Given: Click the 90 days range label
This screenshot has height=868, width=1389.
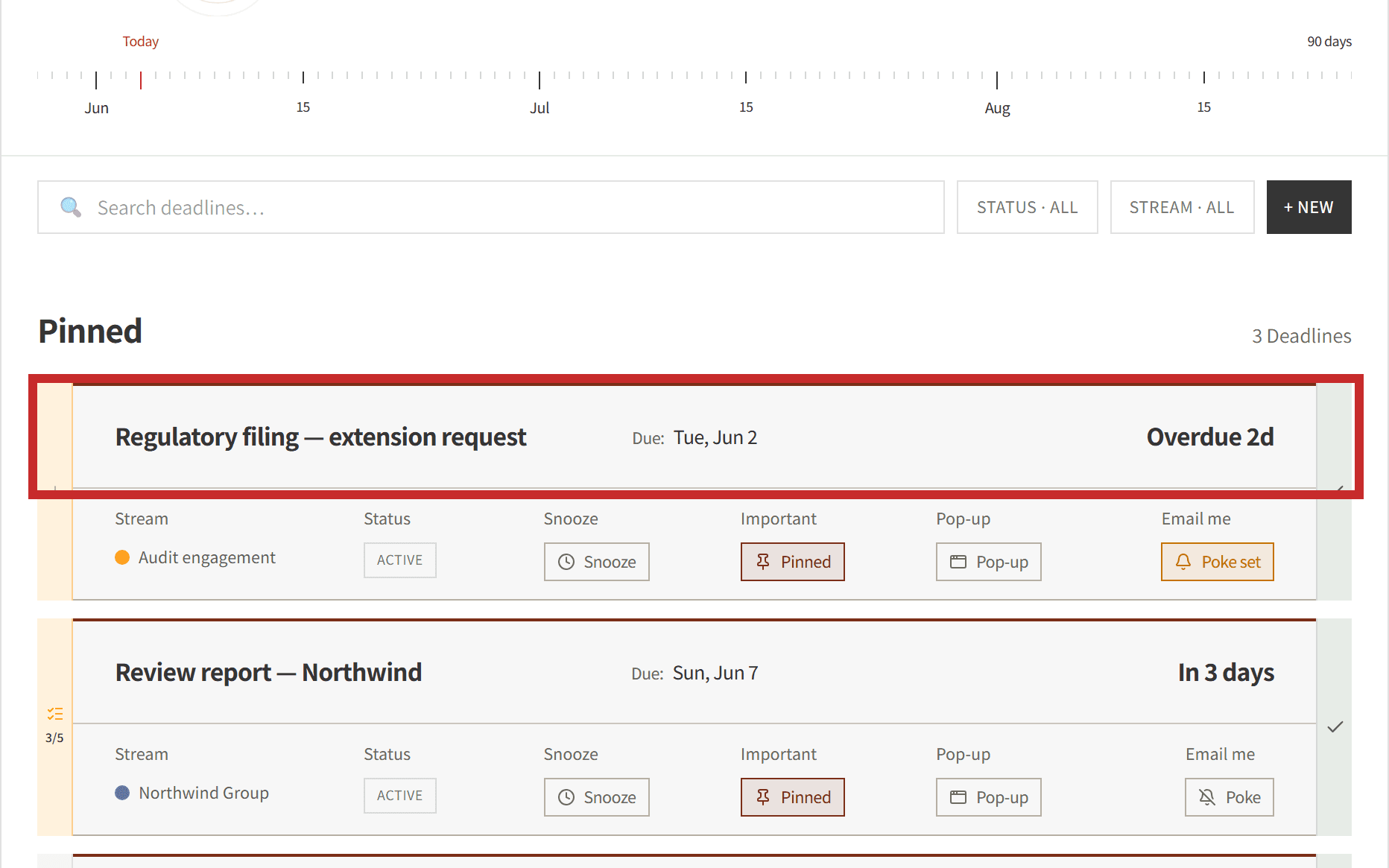Looking at the screenshot, I should pos(1329,42).
